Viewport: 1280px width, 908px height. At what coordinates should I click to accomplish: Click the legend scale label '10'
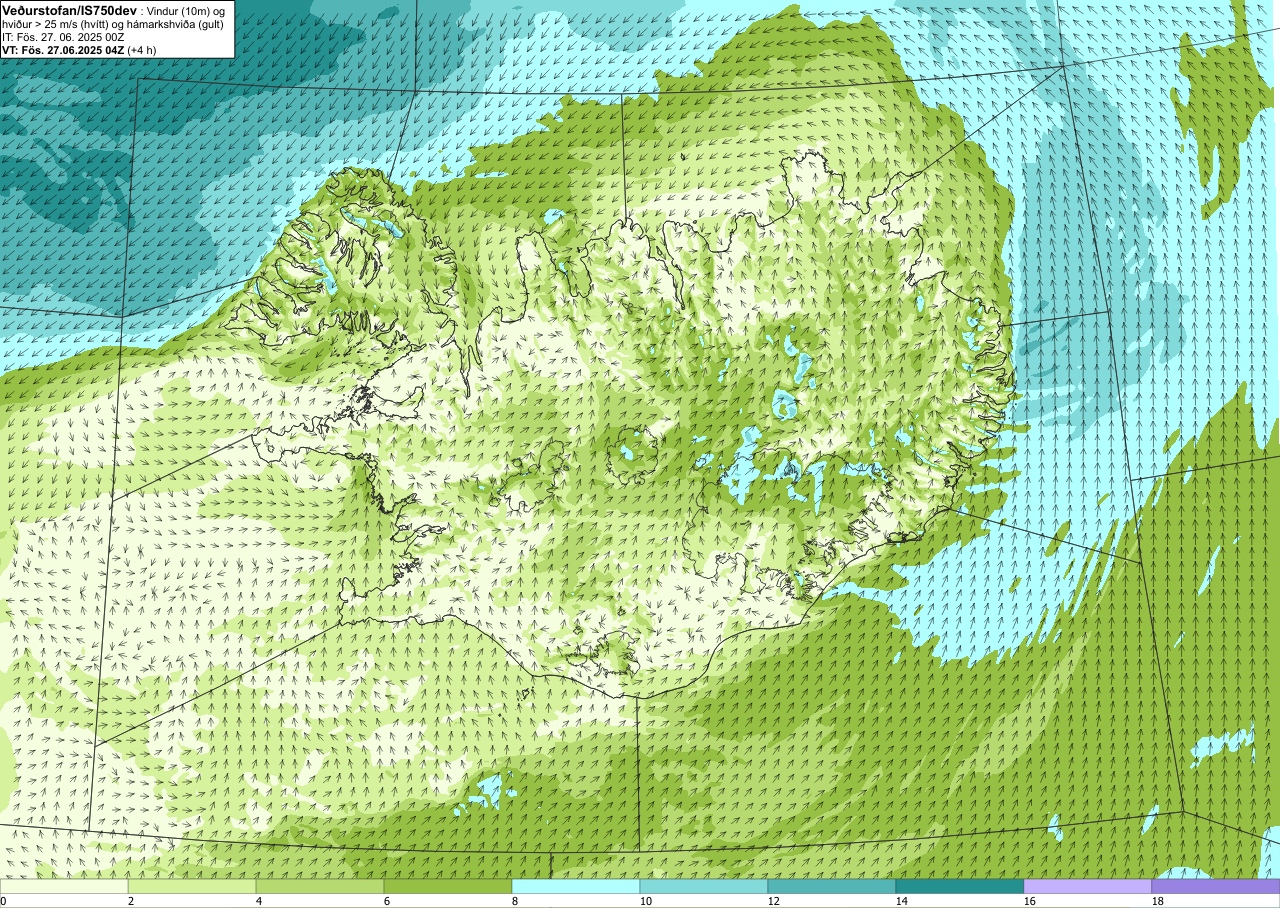[646, 901]
